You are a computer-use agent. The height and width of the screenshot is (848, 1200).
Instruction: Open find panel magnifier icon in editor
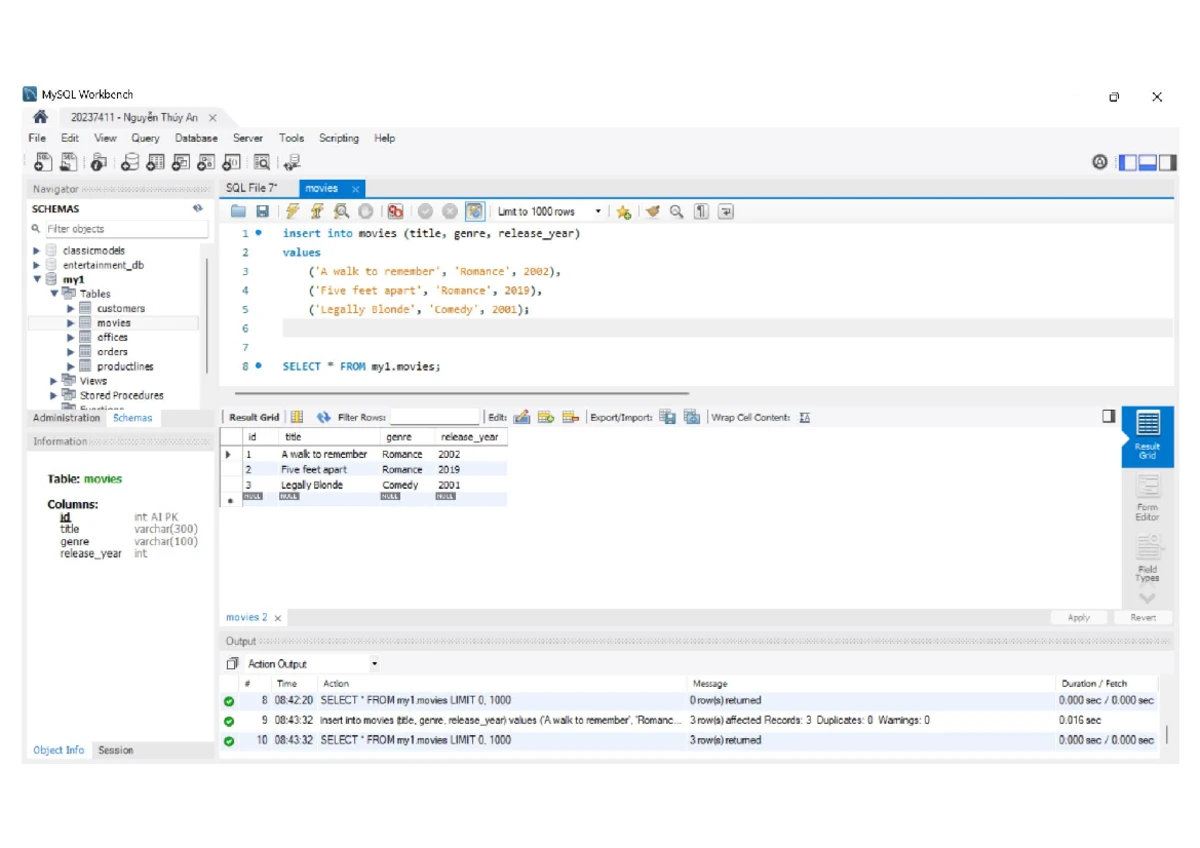pos(677,211)
